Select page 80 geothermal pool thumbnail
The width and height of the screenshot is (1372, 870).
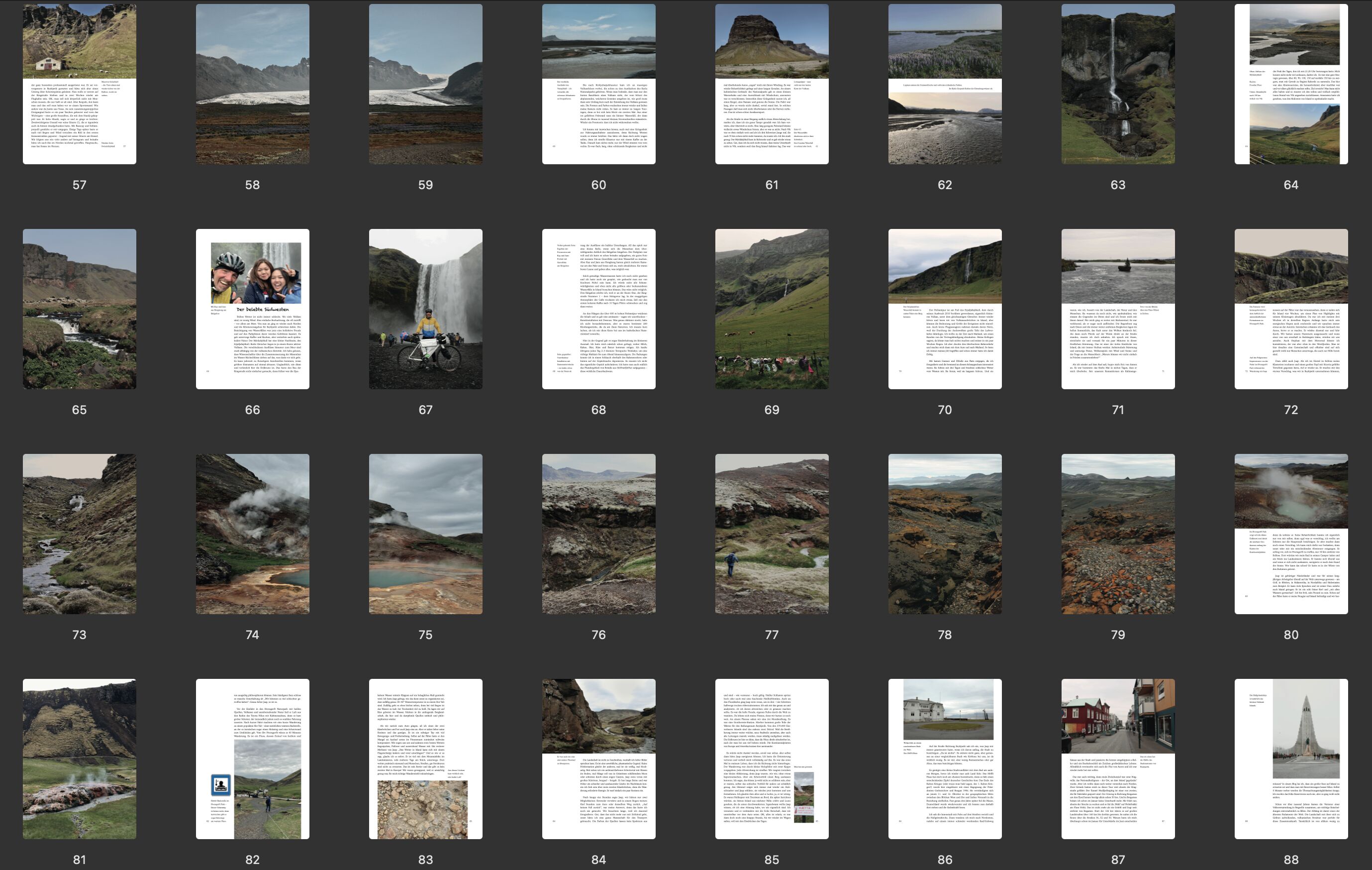pyautogui.click(x=1291, y=534)
